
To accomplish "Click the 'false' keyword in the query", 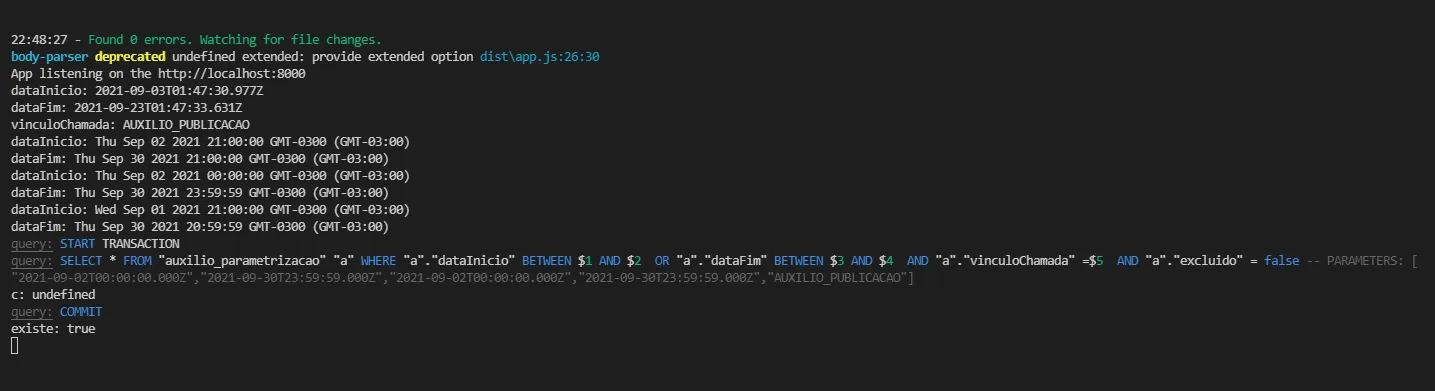I will pos(1282,261).
